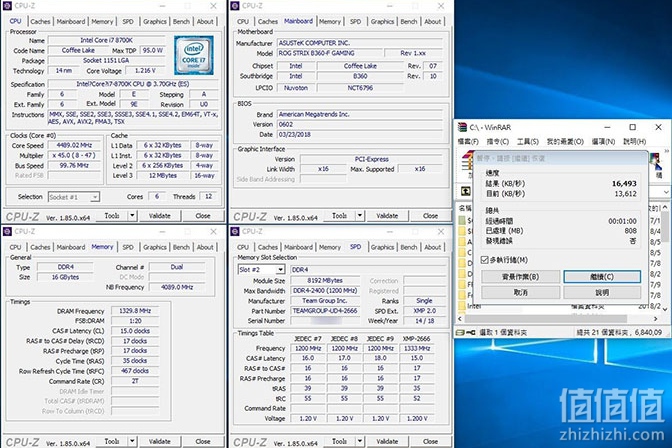Click the CPU-Z icon in the SPD window title bar
This screenshot has width=672, height=448.
point(234,232)
